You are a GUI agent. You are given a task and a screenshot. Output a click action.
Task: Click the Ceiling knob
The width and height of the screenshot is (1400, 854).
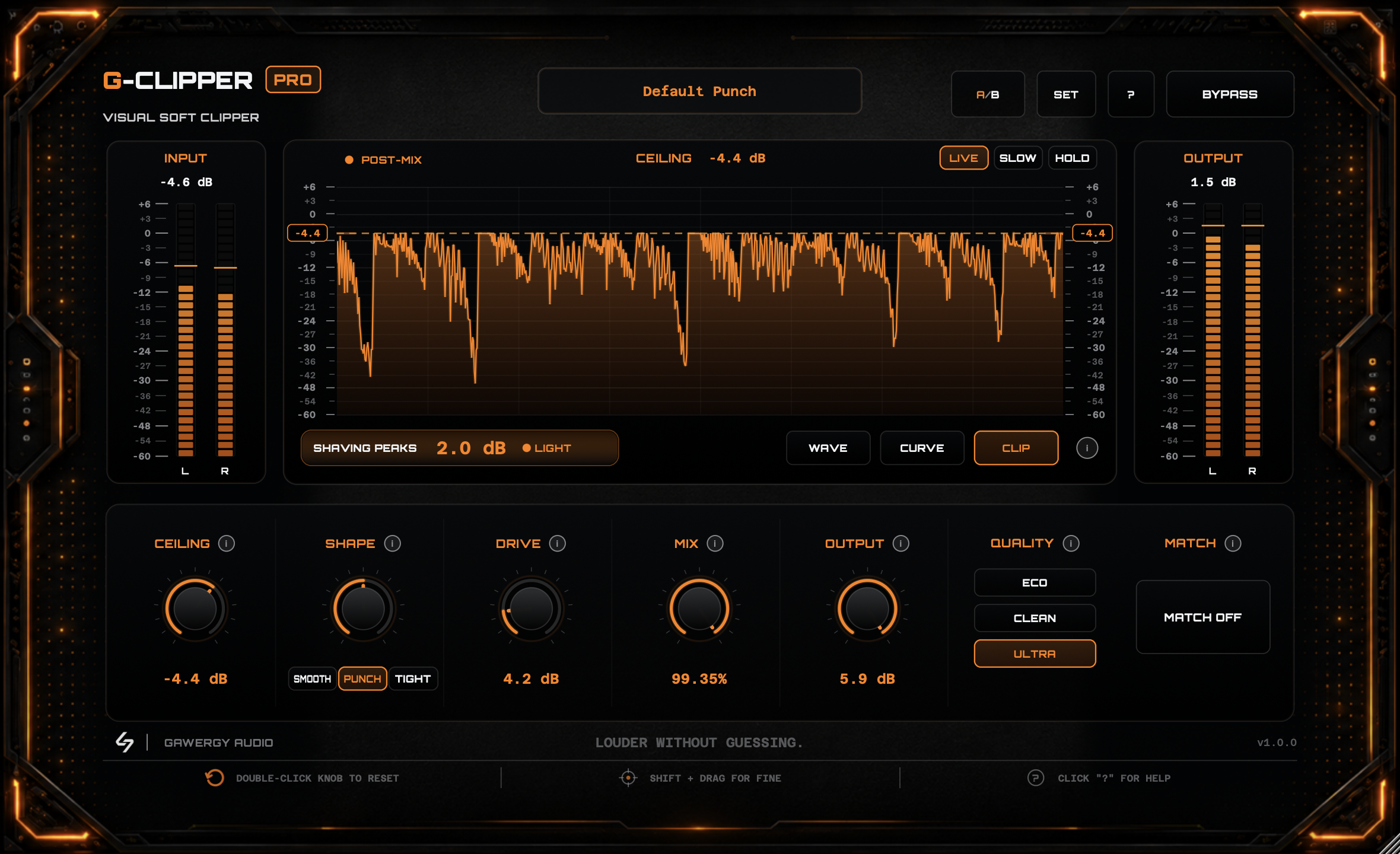pos(195,608)
